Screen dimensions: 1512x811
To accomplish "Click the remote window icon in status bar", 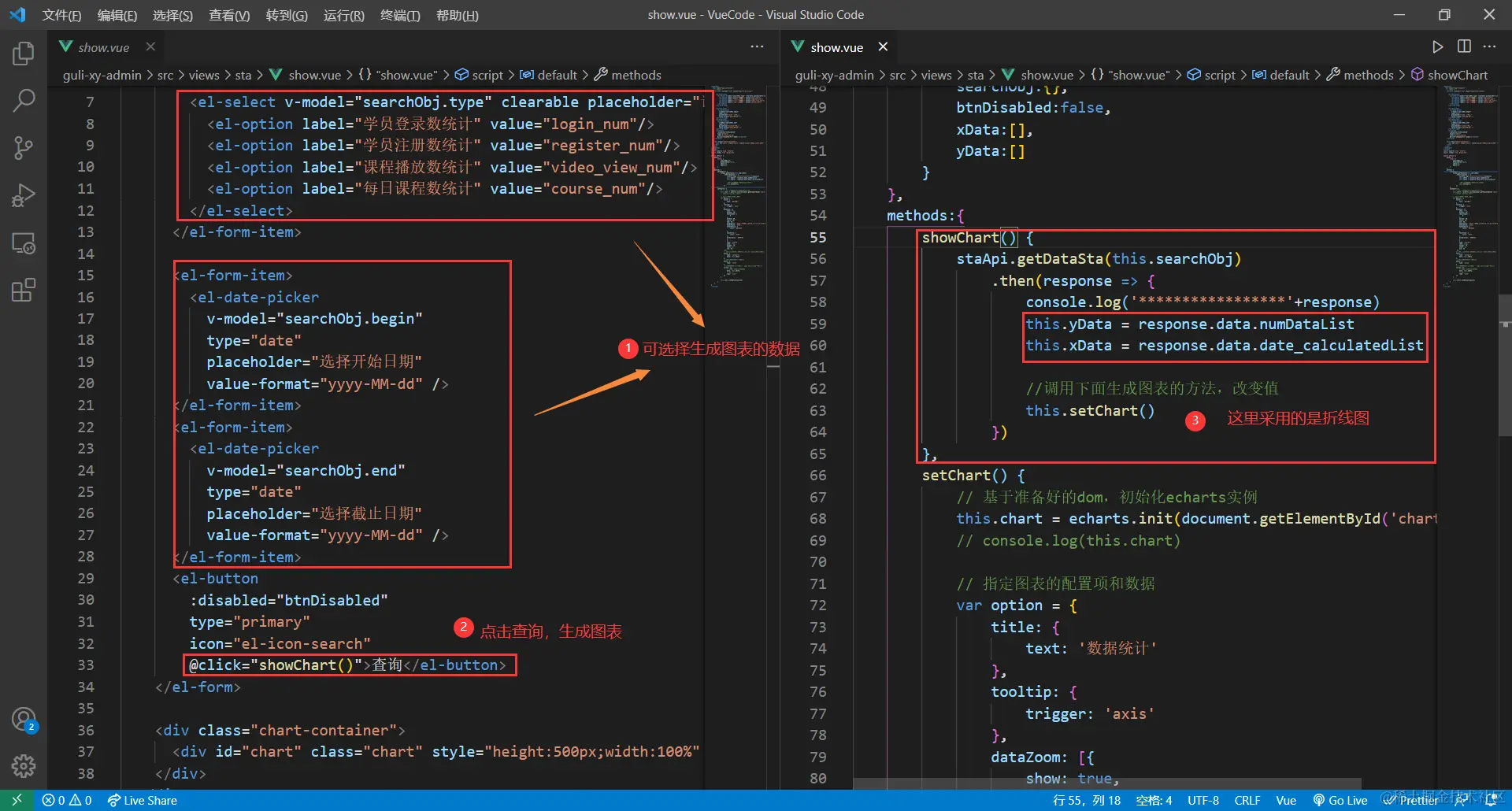I will [x=17, y=800].
